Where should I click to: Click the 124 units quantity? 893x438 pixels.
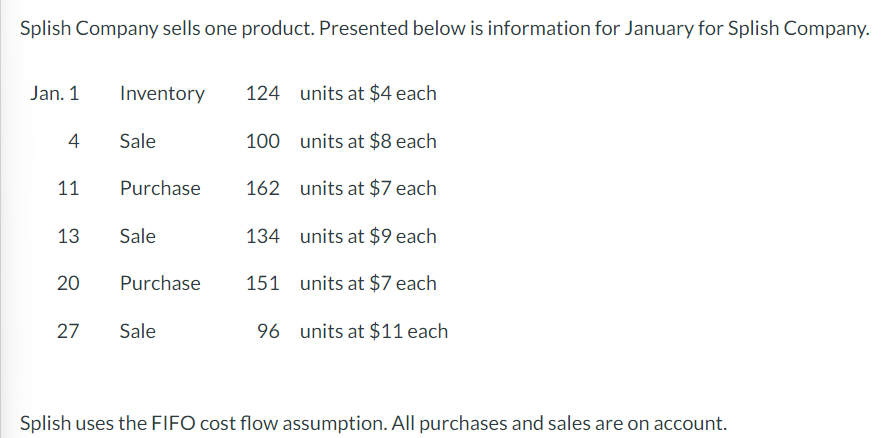262,94
